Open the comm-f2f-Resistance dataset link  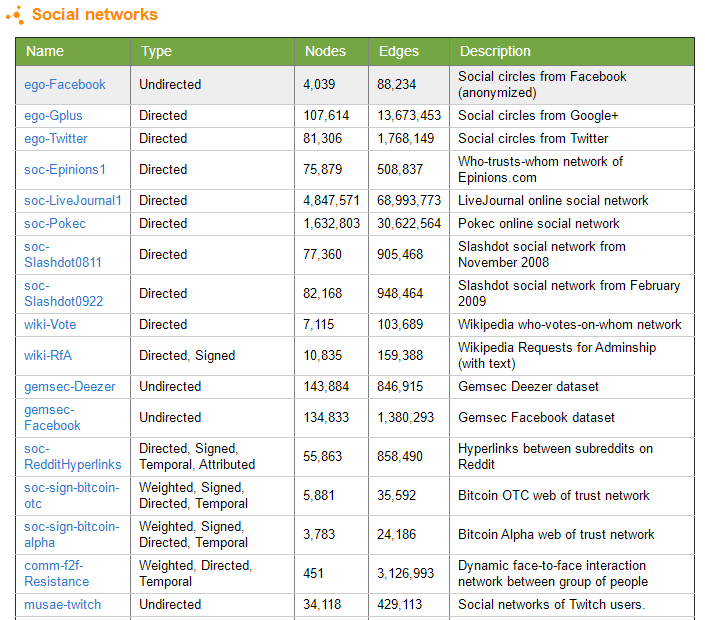click(57, 574)
